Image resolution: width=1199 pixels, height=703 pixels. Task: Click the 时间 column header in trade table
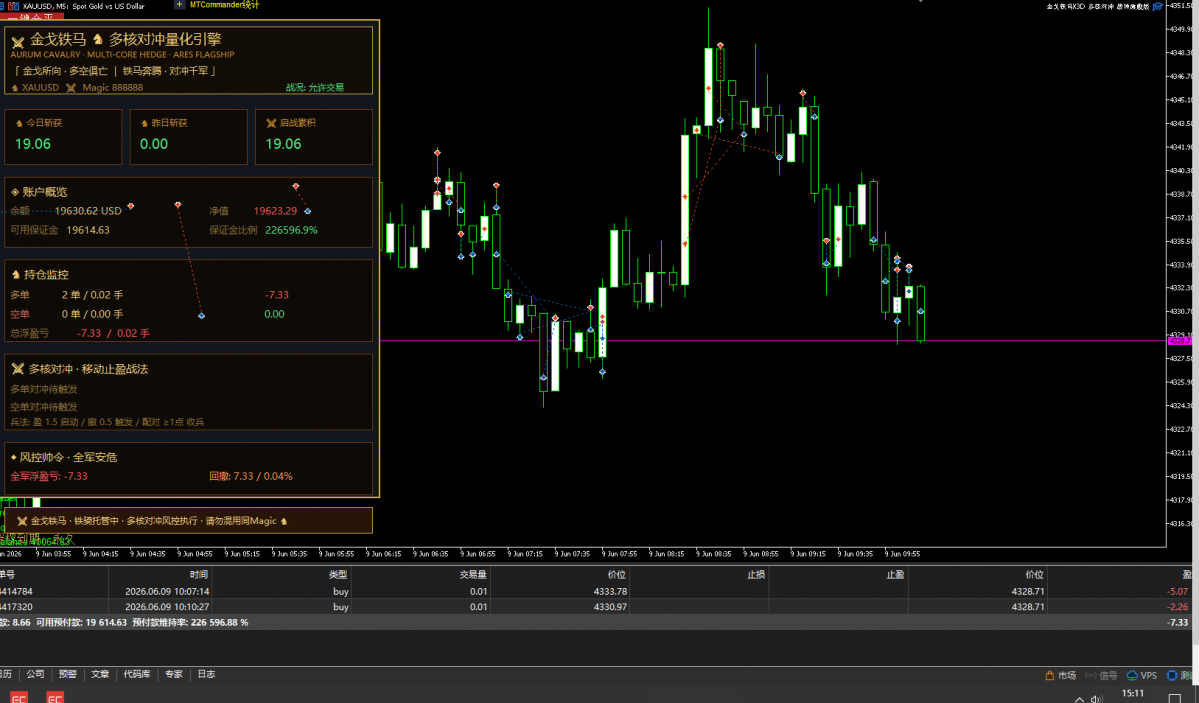pos(199,574)
